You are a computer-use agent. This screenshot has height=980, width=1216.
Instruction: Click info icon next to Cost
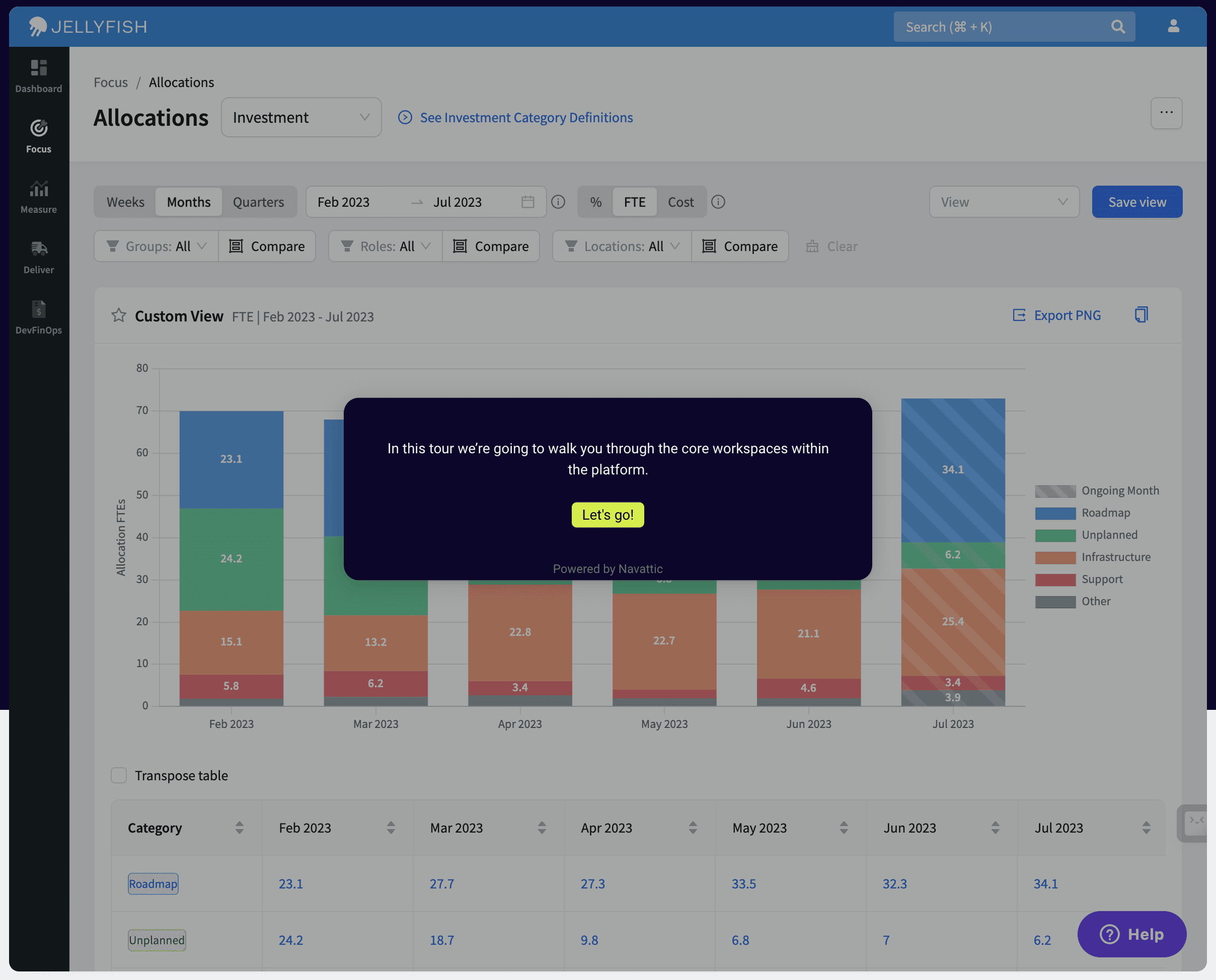[718, 202]
